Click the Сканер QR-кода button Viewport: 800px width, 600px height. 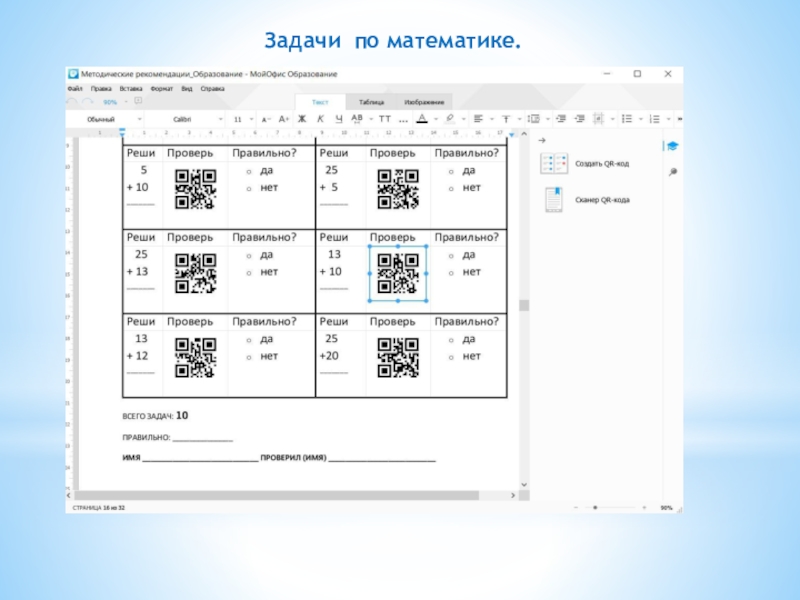585,199
